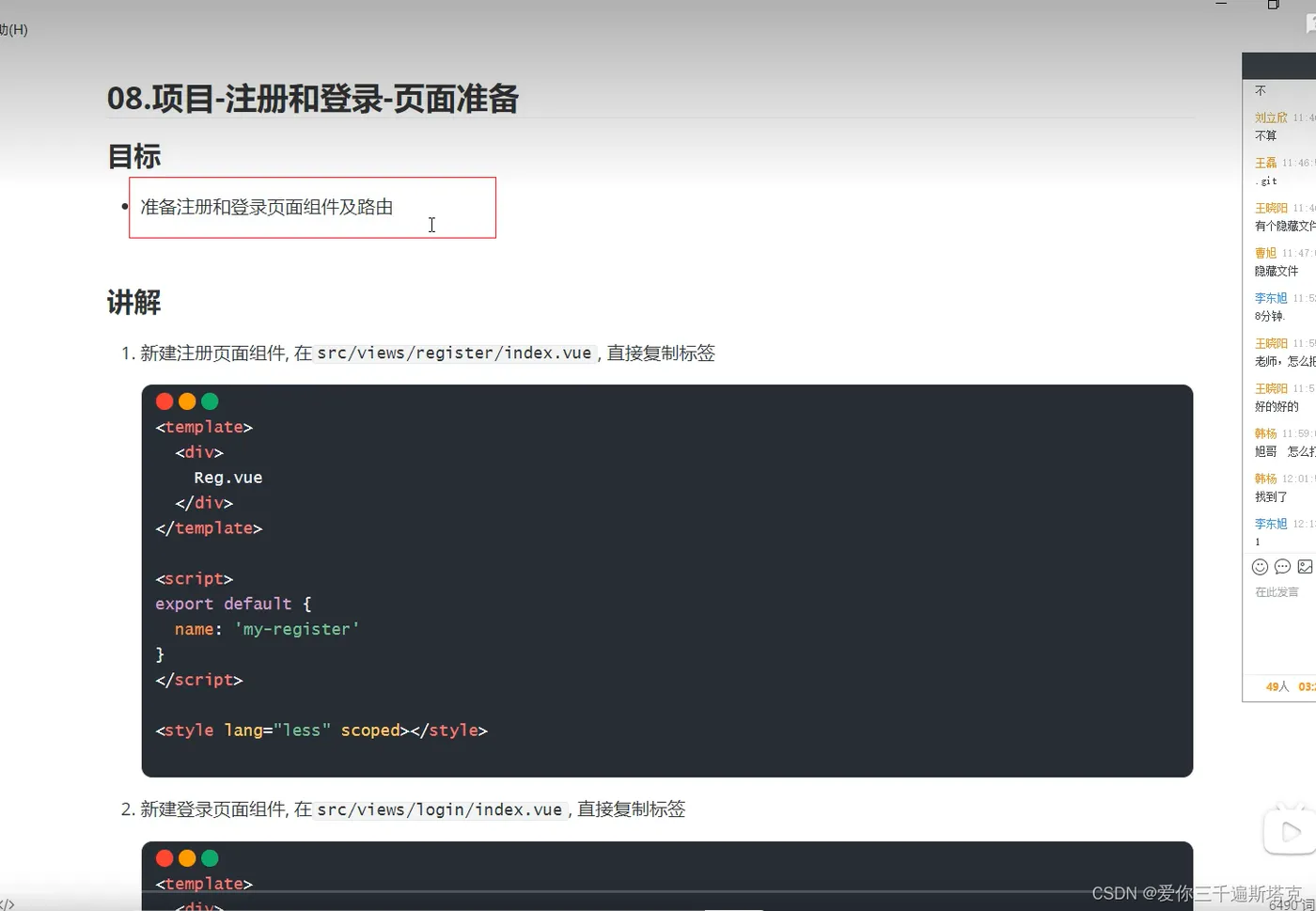Click the heading '08.项目-注册和登录-页面准备'

312,99
